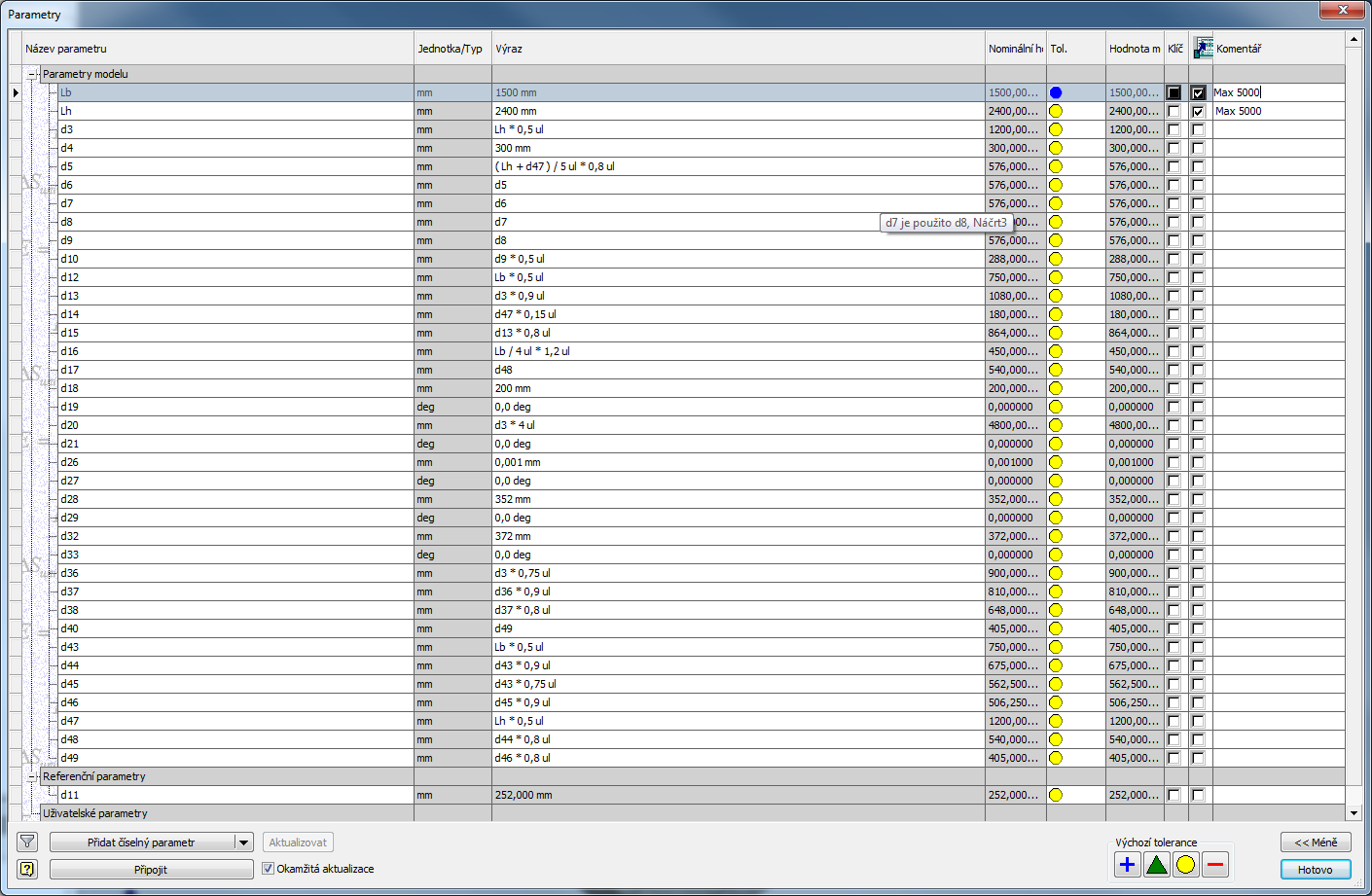Sort by the Název parametru column header
Screen dimensions: 1372x896
coord(66,49)
